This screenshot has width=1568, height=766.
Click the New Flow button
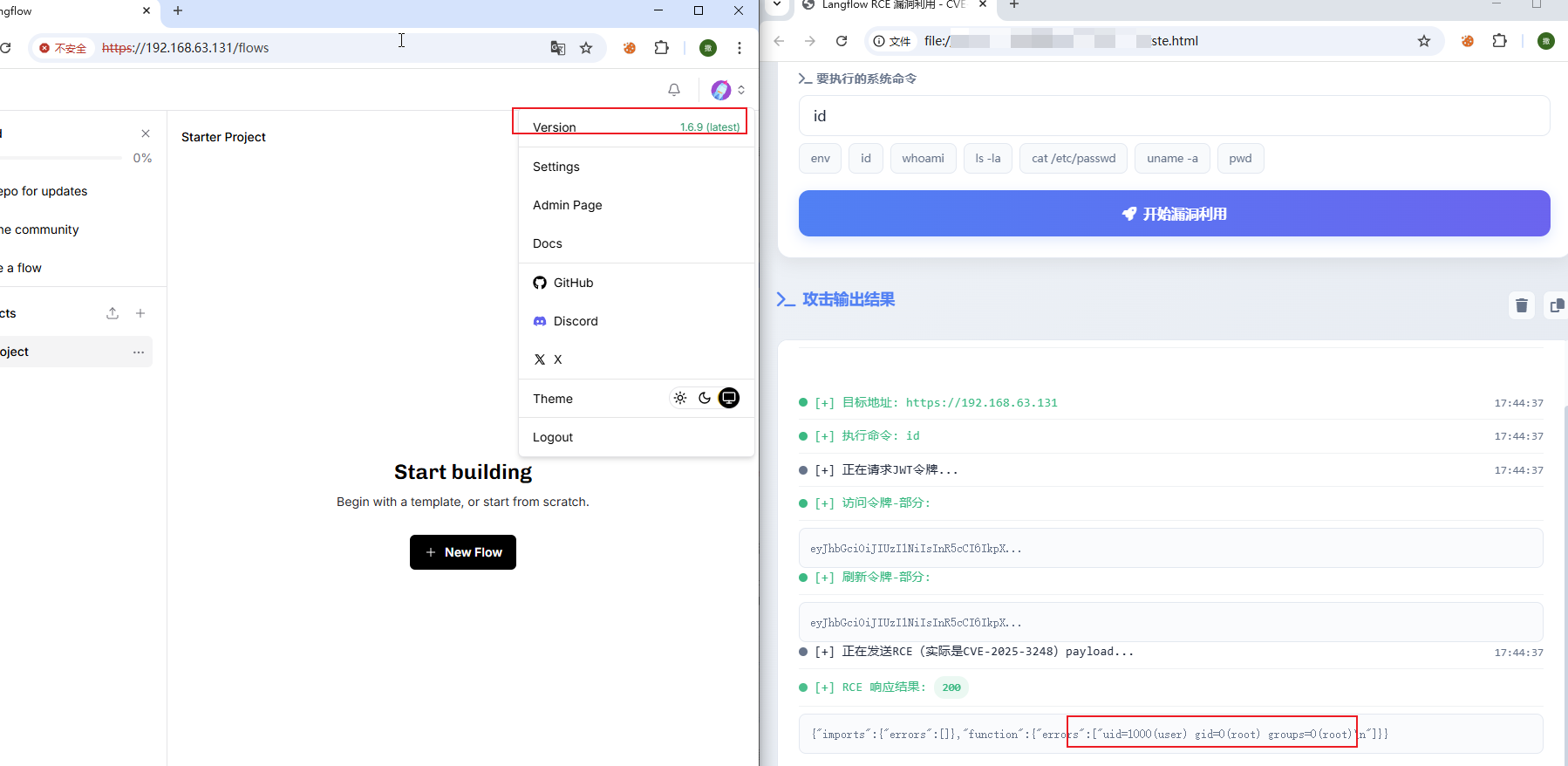(x=463, y=552)
